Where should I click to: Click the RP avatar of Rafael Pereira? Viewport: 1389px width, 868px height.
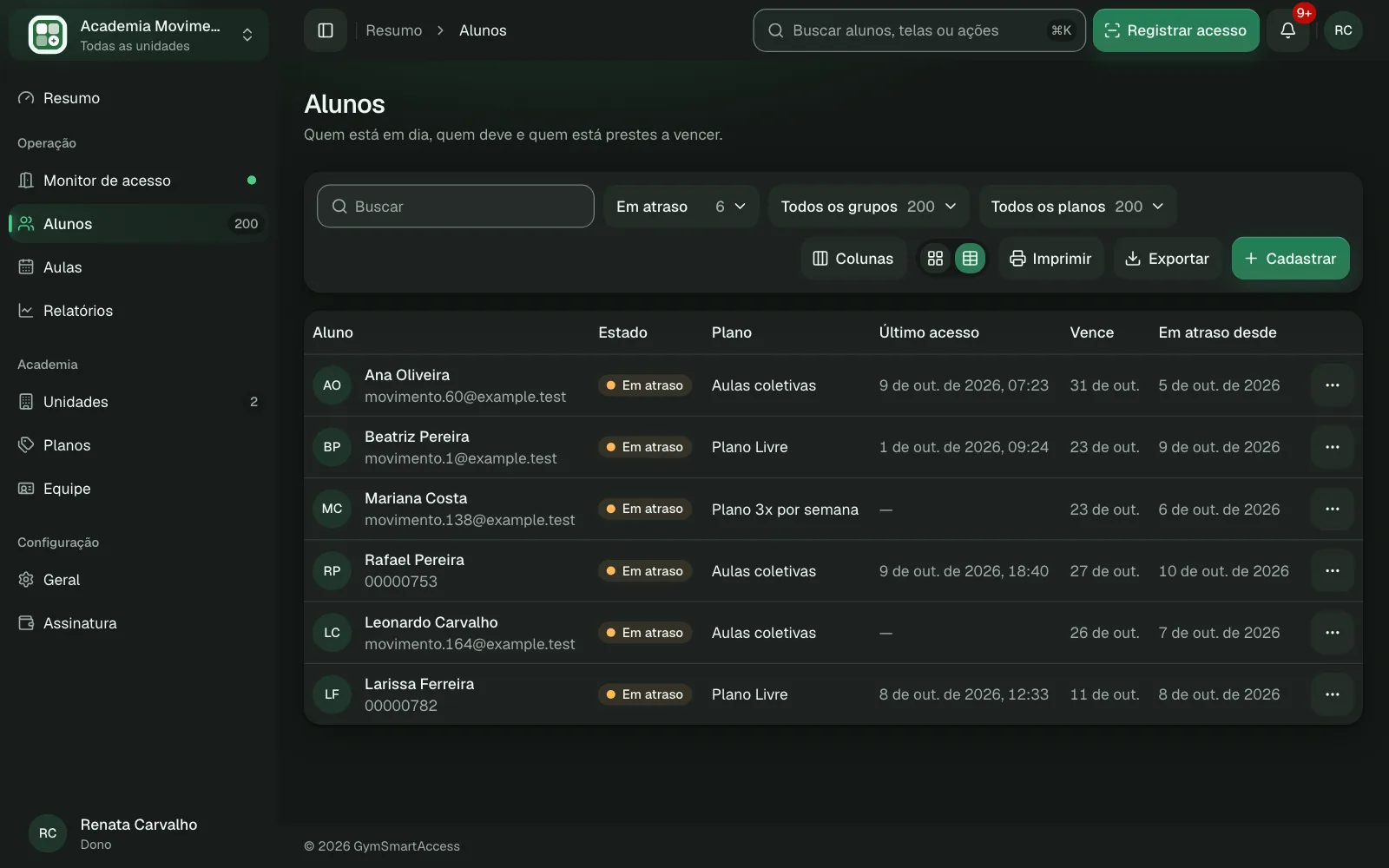tap(332, 571)
